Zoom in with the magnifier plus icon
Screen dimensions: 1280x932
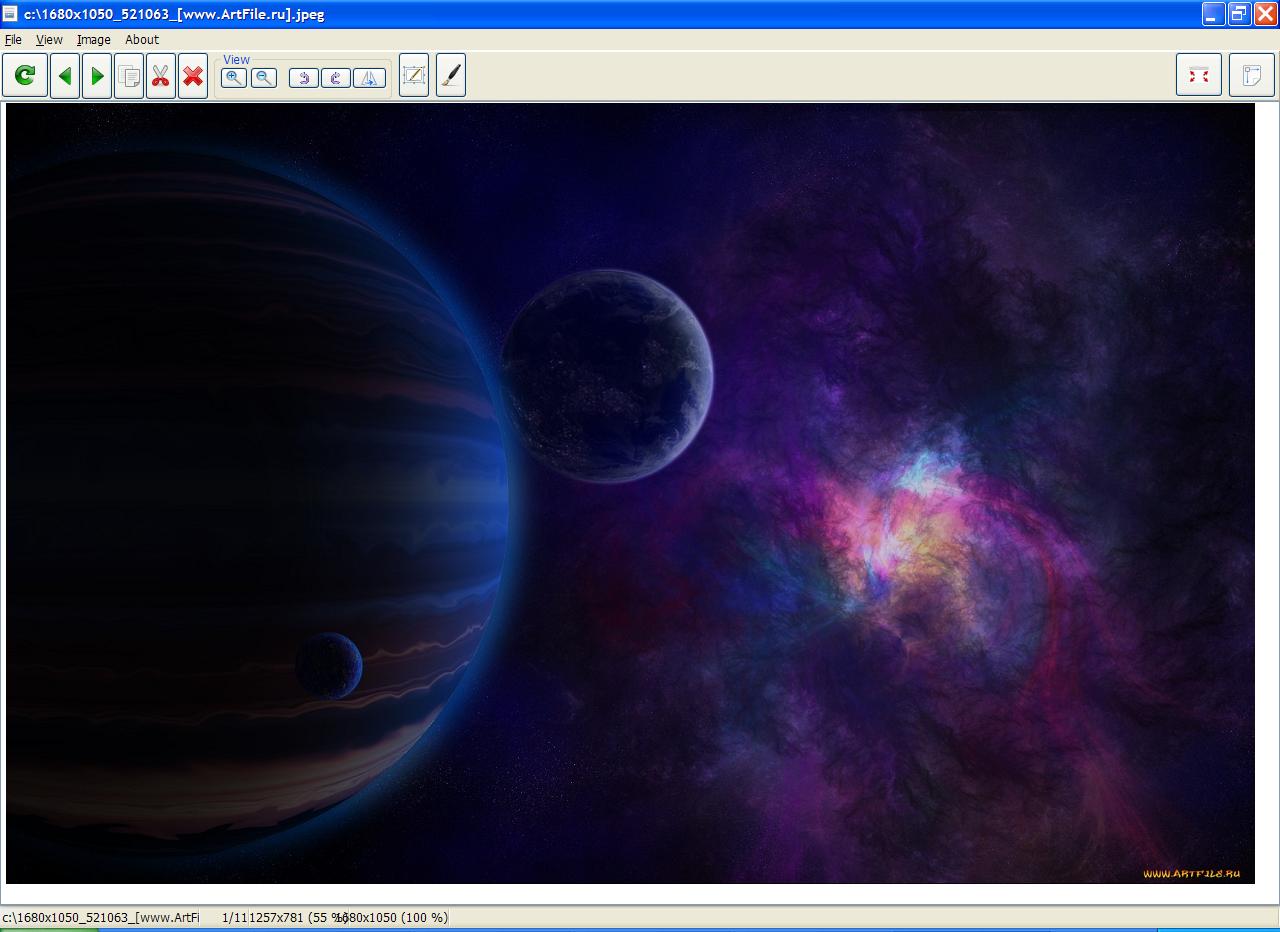coord(234,78)
